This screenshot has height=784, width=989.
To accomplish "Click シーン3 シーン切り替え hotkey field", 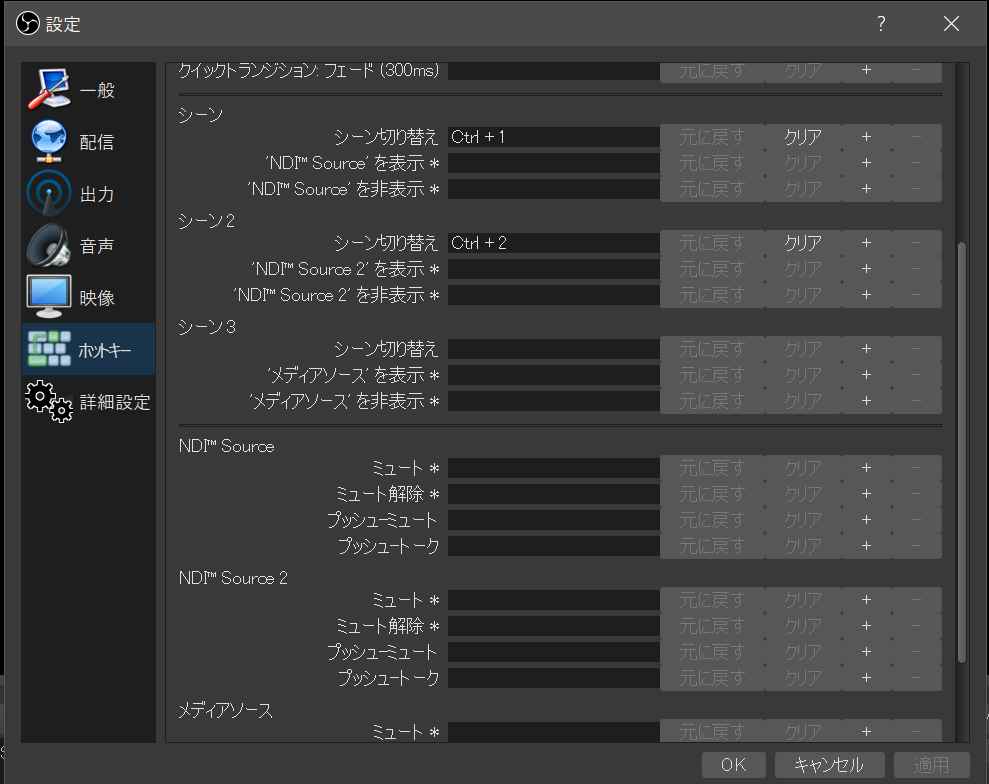I will tap(554, 349).
